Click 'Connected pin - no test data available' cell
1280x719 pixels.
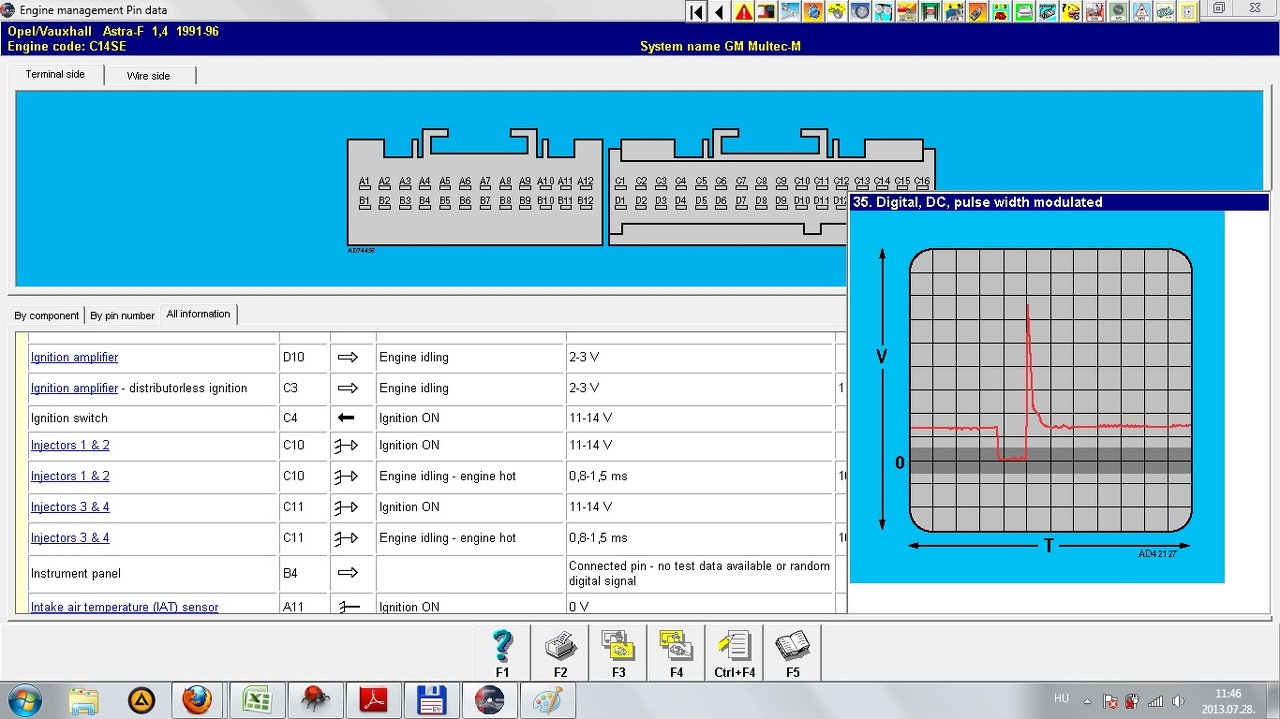pos(700,573)
